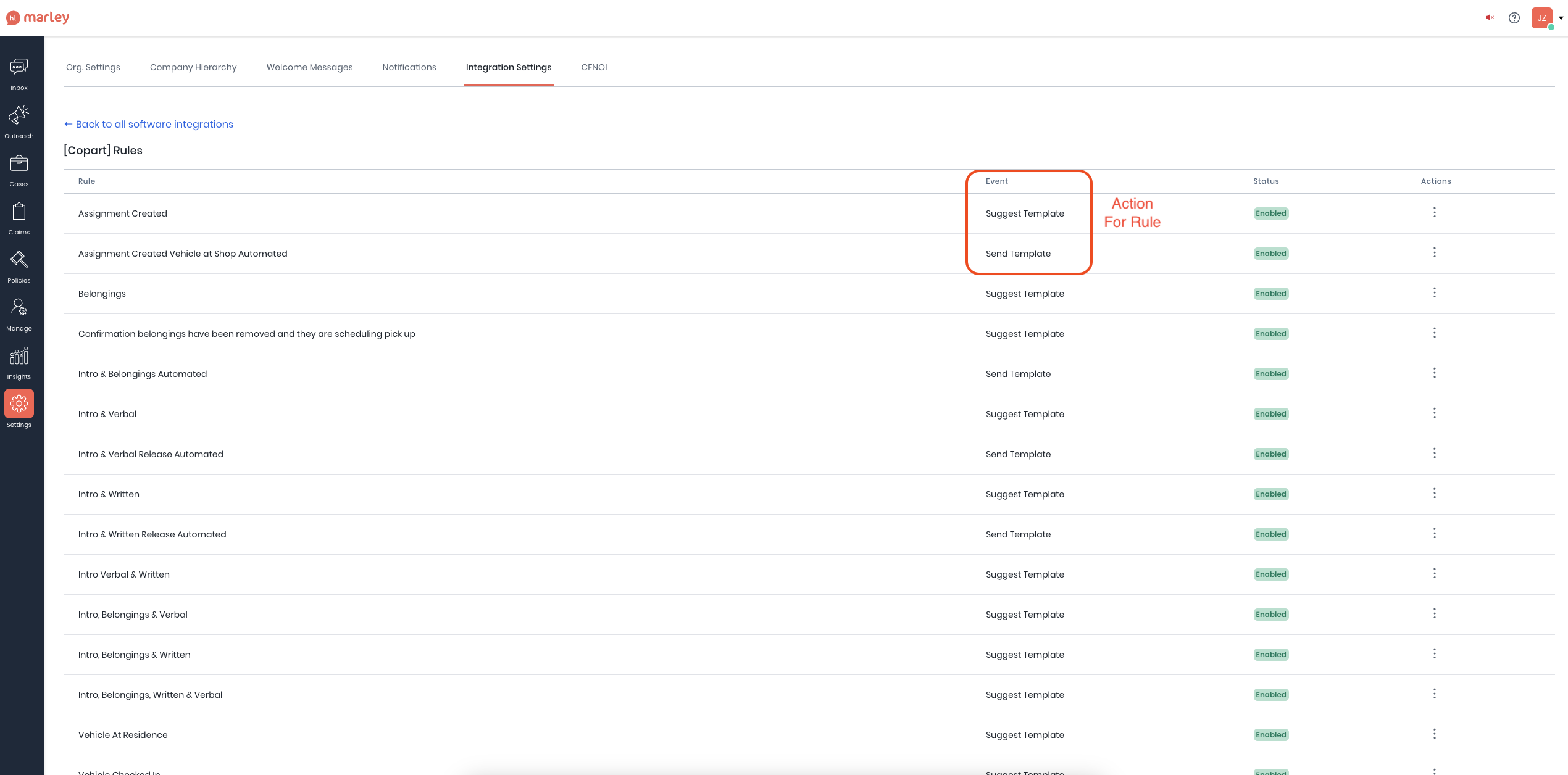The image size is (1568, 775).
Task: Open actions menu for Assignment Created rule
Action: (1434, 212)
